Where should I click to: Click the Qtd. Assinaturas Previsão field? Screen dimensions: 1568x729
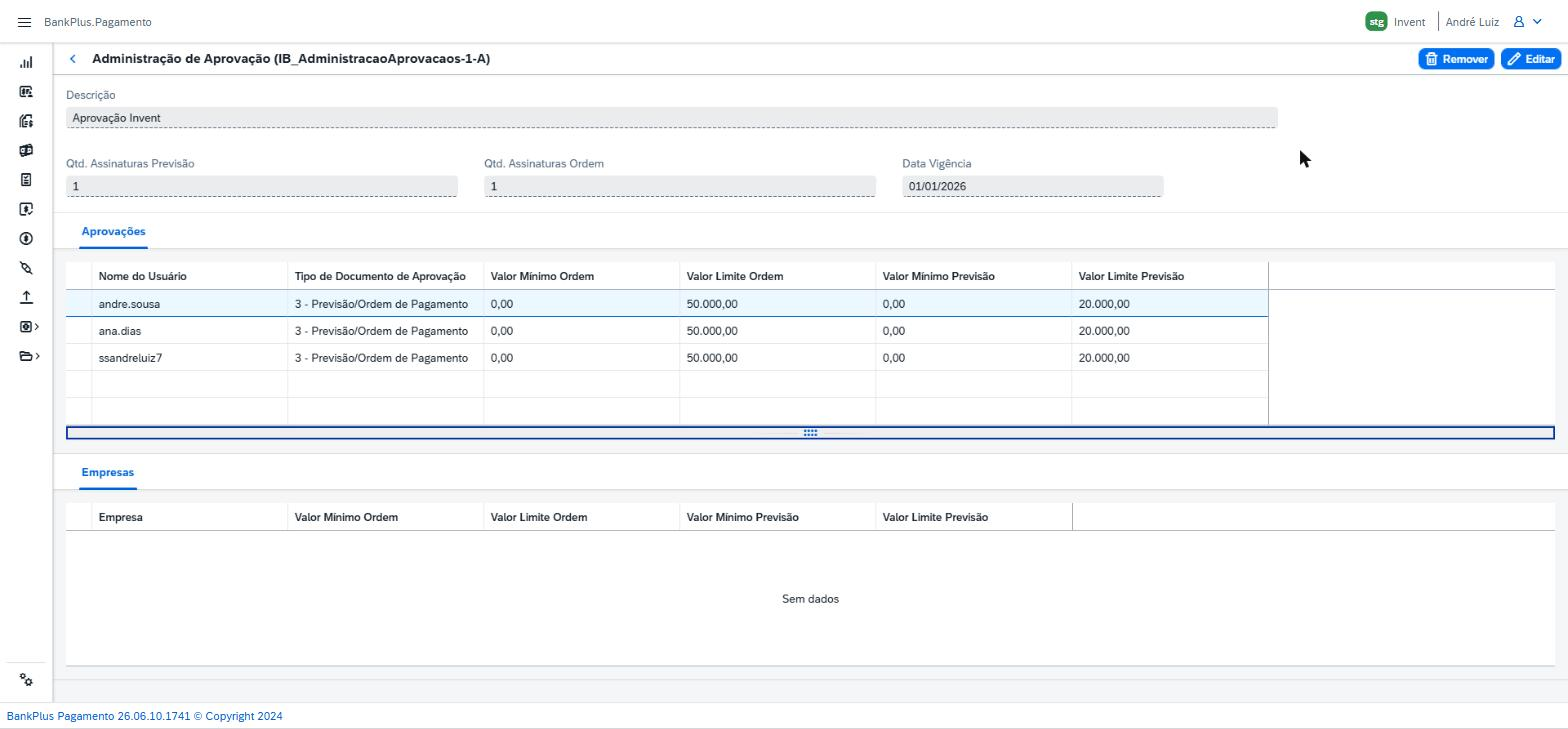click(262, 186)
